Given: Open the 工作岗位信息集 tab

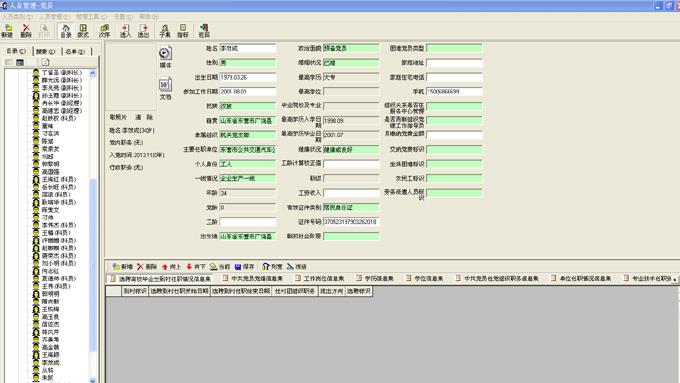Looking at the screenshot, I should pyautogui.click(x=320, y=278).
